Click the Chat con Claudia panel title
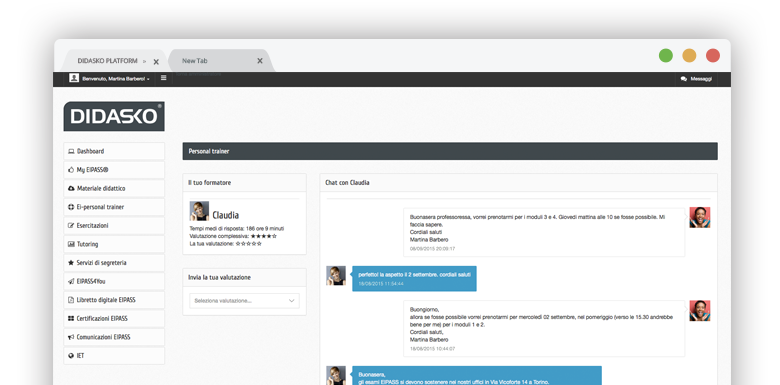 point(347,183)
